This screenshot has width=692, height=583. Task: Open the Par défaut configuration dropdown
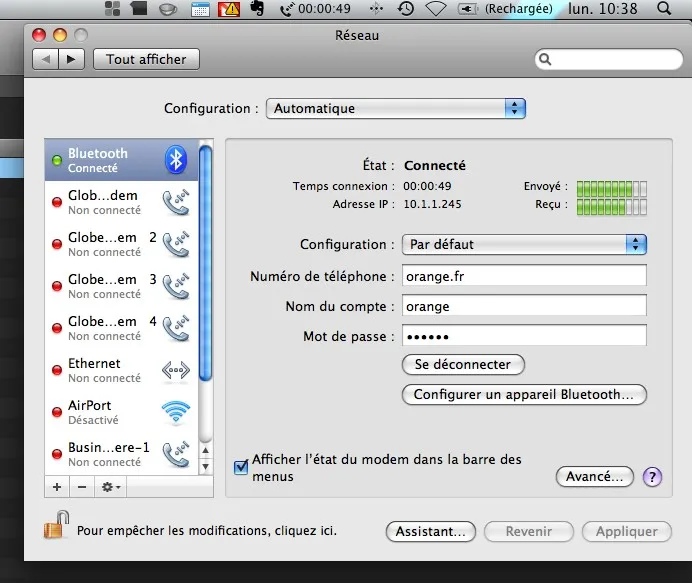point(524,244)
